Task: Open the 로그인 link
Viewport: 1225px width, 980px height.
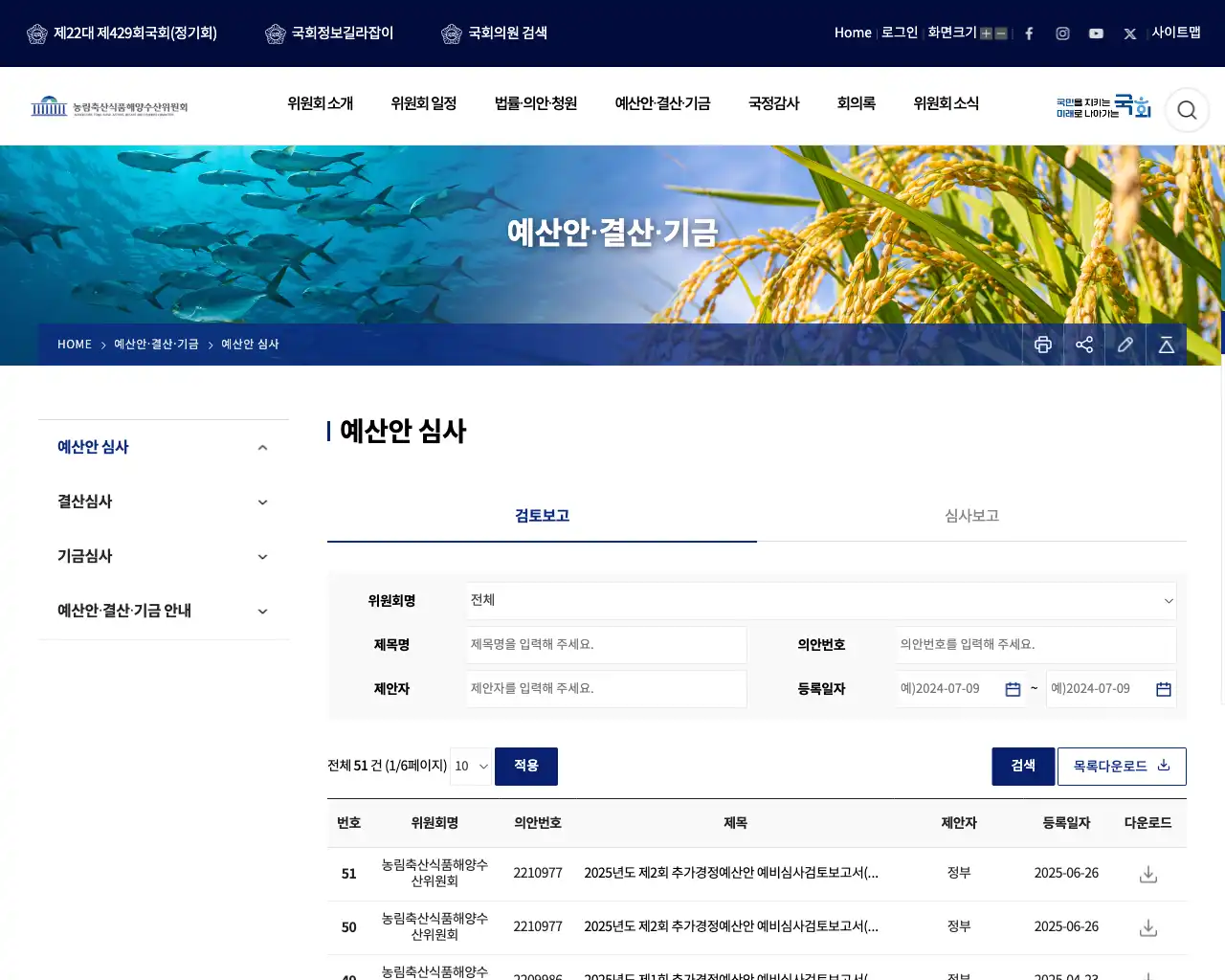Action: coord(900,33)
